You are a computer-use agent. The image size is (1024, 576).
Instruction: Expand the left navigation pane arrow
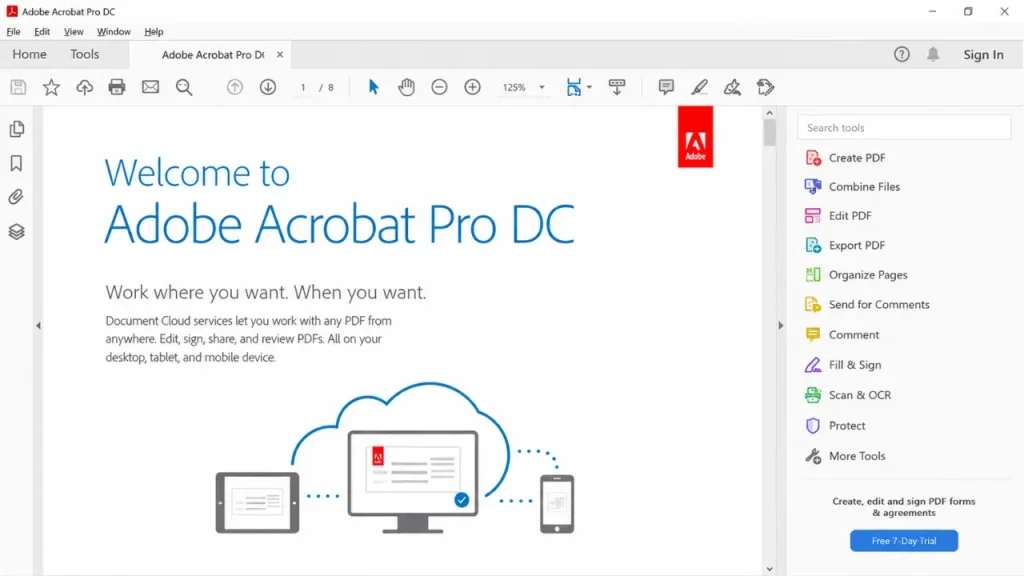tap(38, 325)
